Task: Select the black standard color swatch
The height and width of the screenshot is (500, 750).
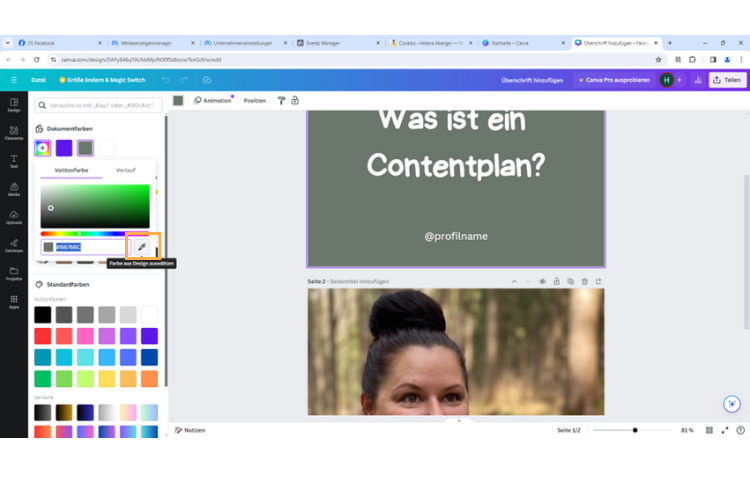Action: click(43, 315)
